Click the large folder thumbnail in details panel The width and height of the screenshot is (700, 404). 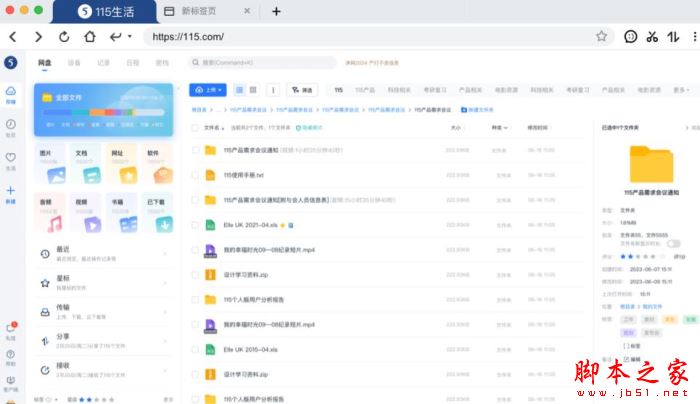(651, 164)
